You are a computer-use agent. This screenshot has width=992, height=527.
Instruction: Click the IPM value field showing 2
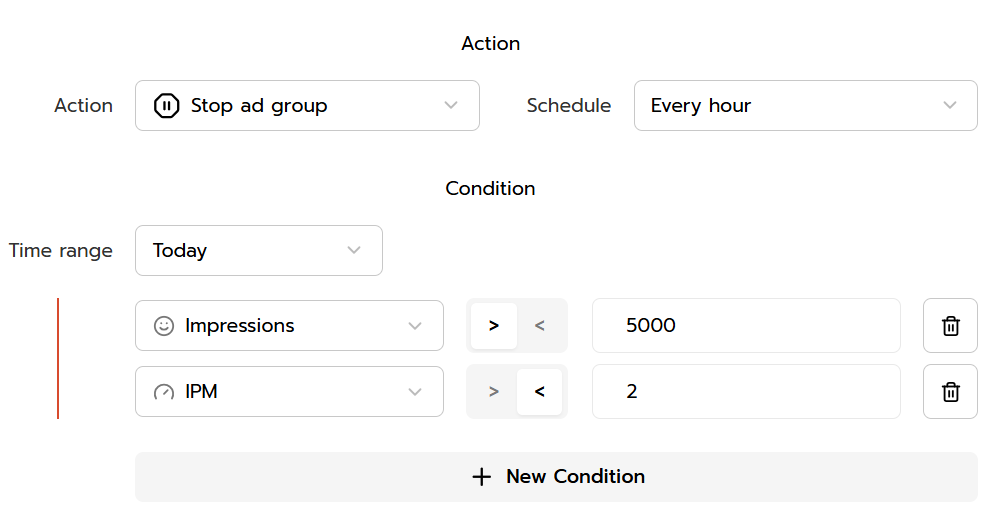(x=745, y=392)
